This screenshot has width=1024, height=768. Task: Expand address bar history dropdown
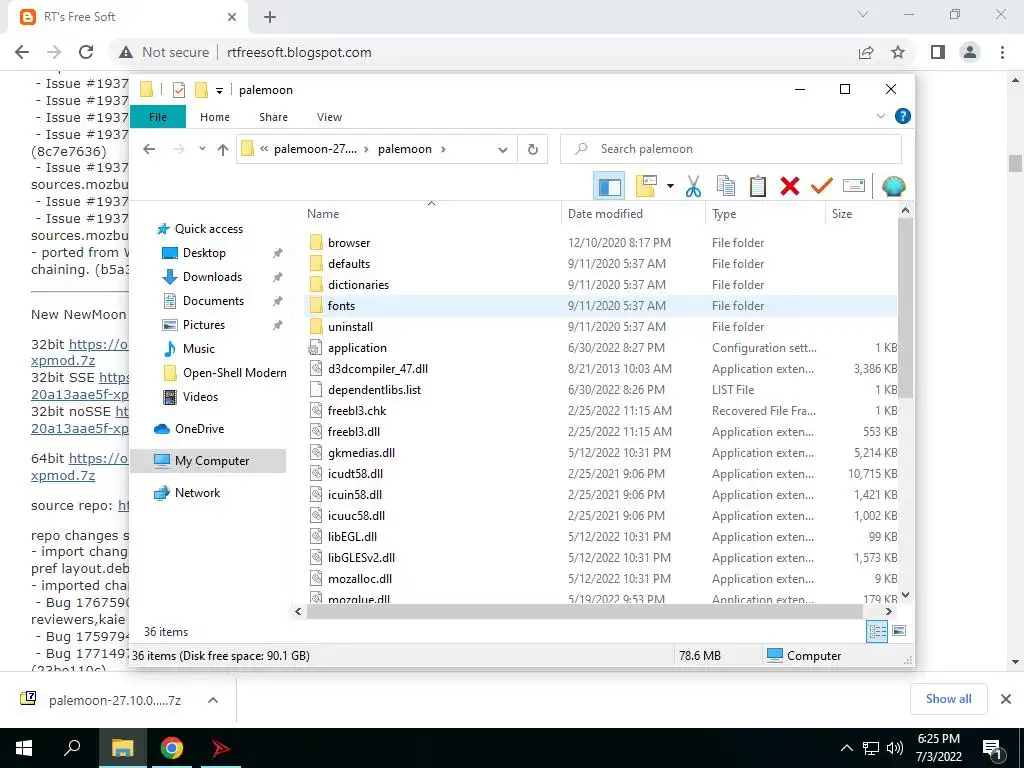[x=502, y=150]
